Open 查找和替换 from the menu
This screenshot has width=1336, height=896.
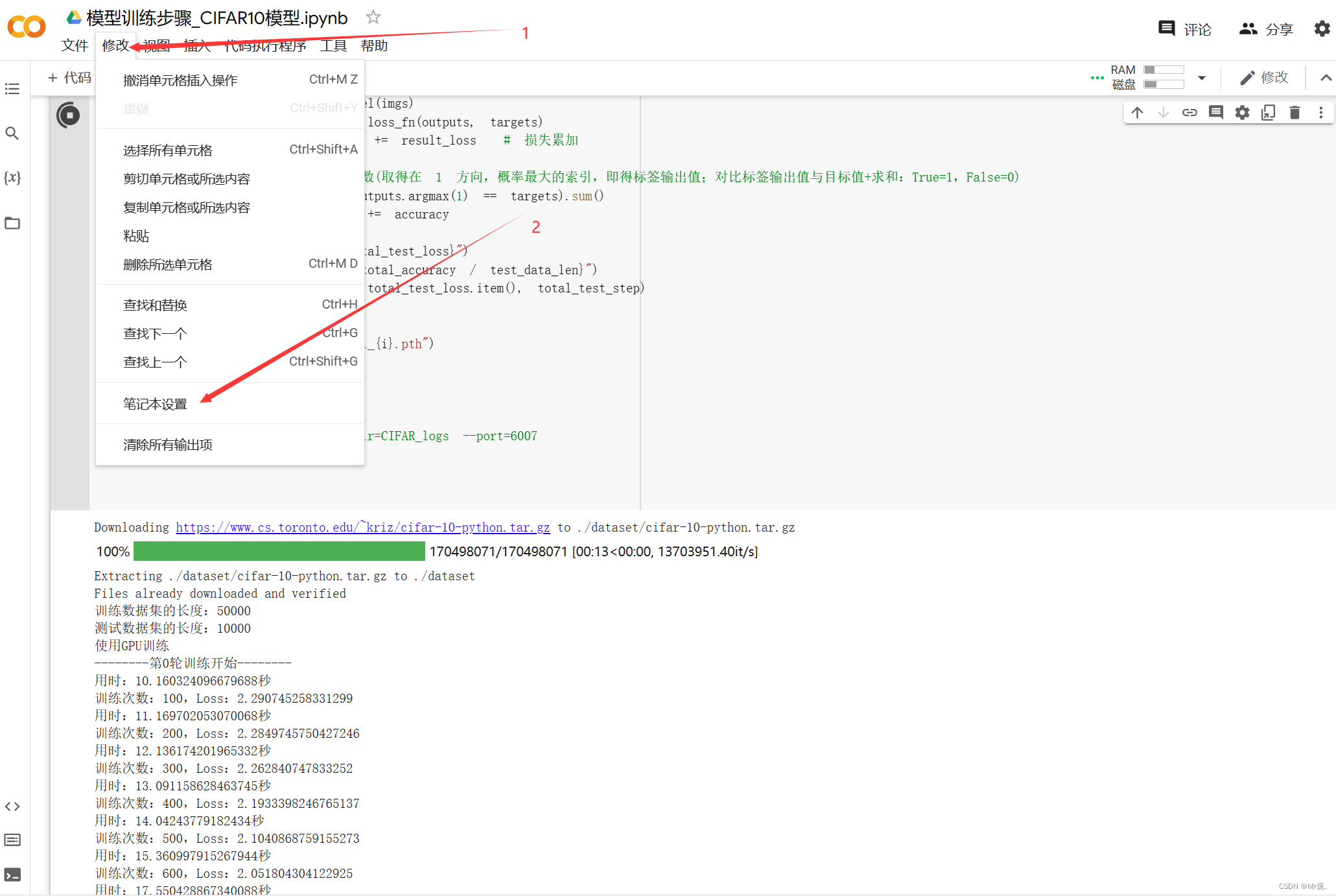230,305
